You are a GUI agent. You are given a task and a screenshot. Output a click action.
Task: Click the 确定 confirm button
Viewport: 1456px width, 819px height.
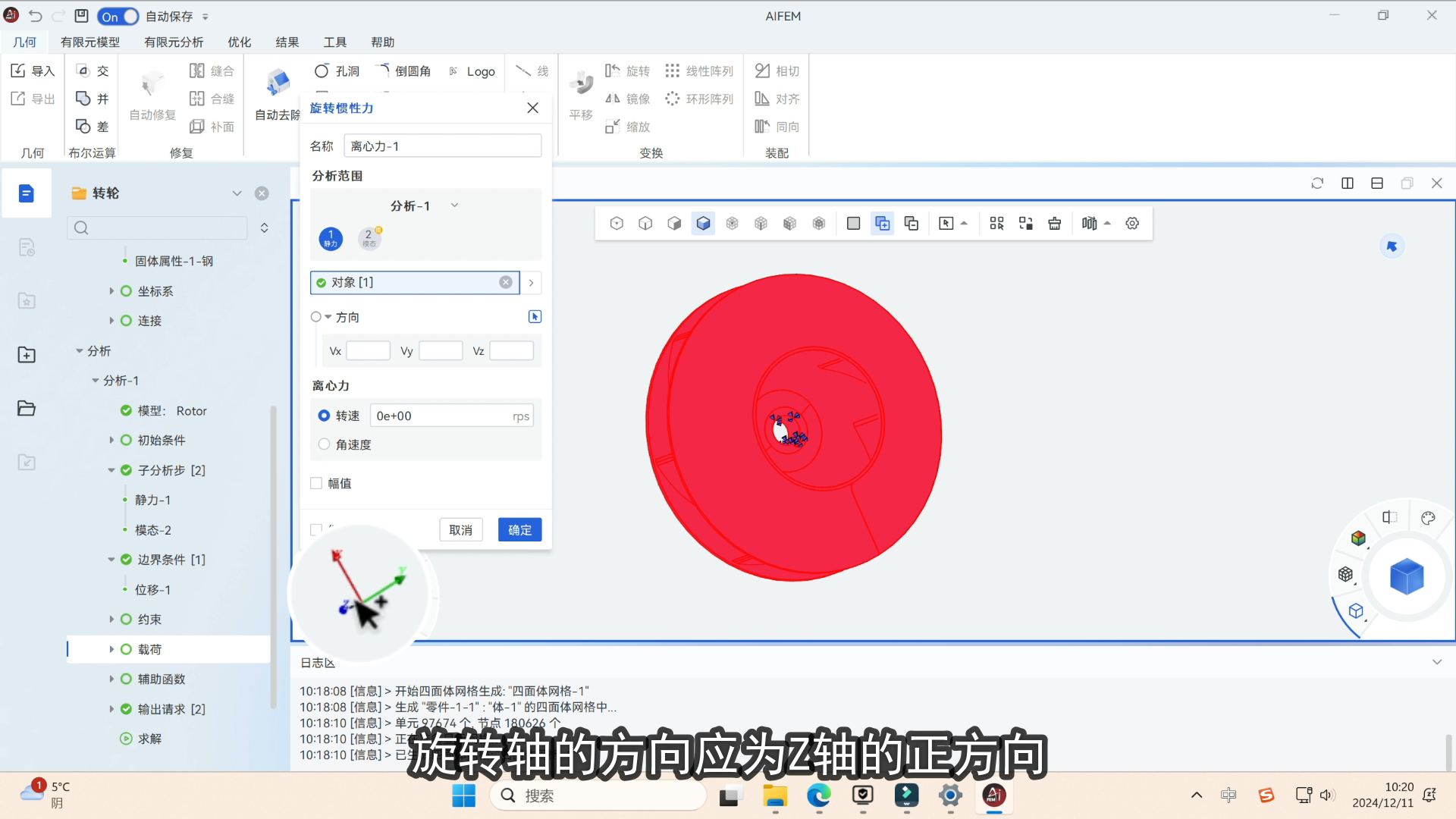[519, 530]
